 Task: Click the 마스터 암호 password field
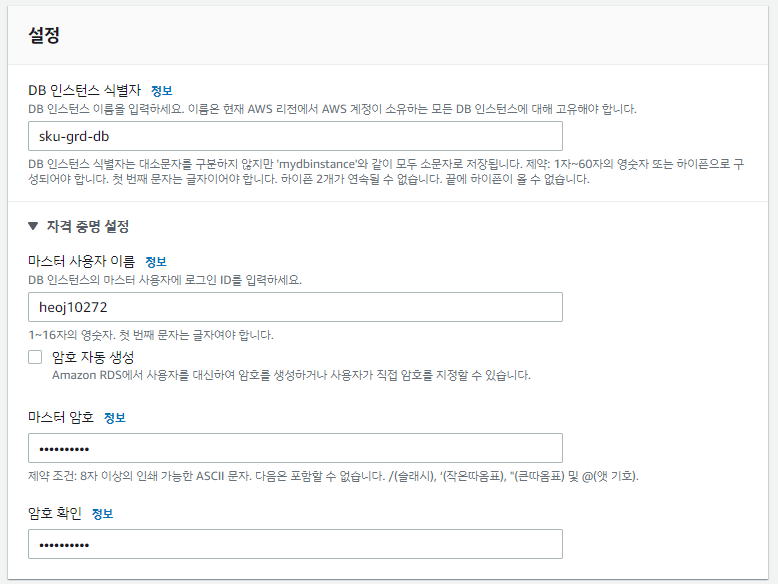tap(295, 448)
